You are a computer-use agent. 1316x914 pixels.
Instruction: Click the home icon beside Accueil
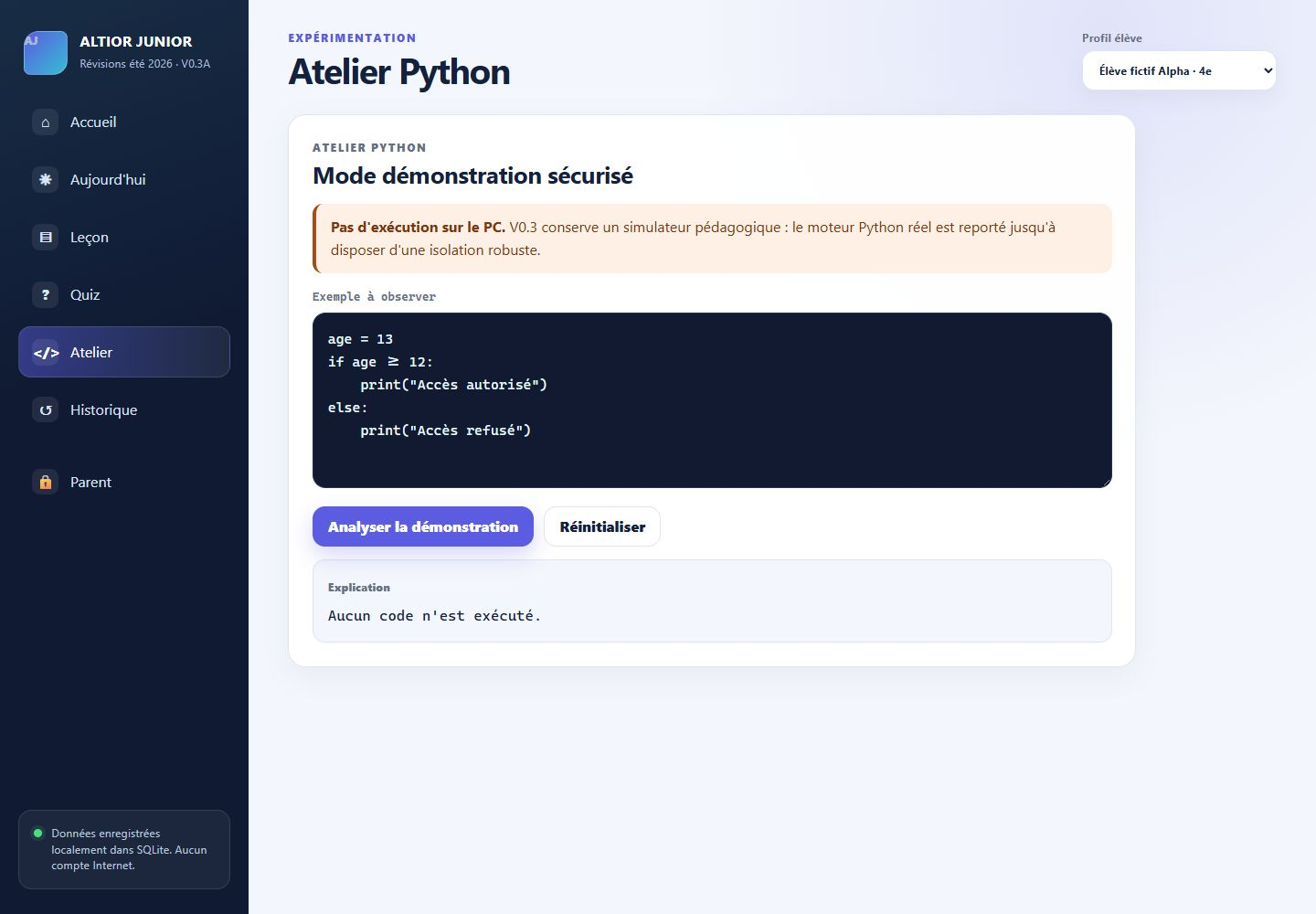click(46, 122)
